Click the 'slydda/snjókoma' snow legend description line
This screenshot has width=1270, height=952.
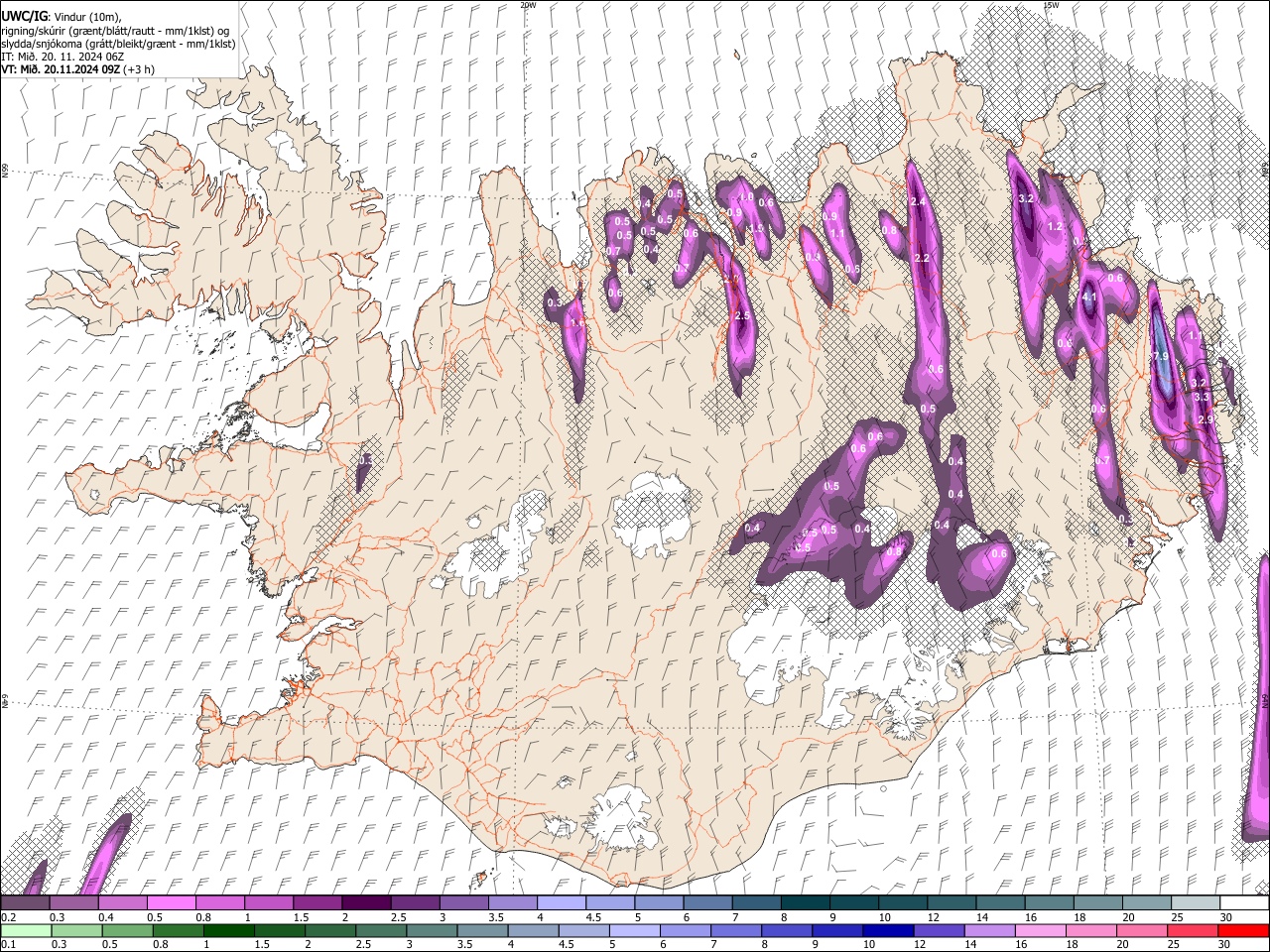[x=118, y=44]
